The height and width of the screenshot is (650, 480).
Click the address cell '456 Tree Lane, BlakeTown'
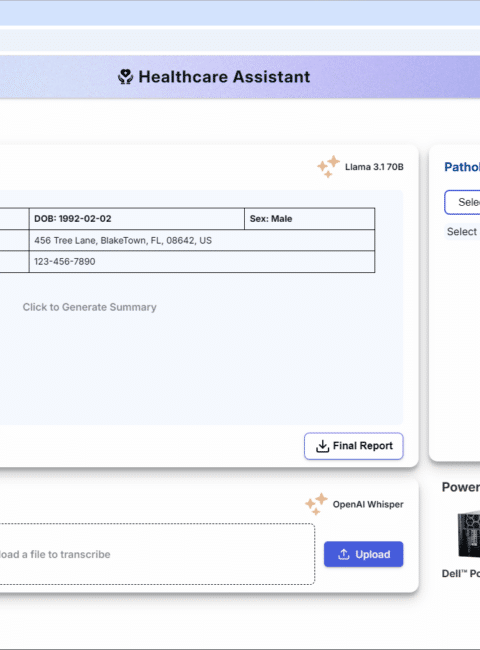click(202, 240)
